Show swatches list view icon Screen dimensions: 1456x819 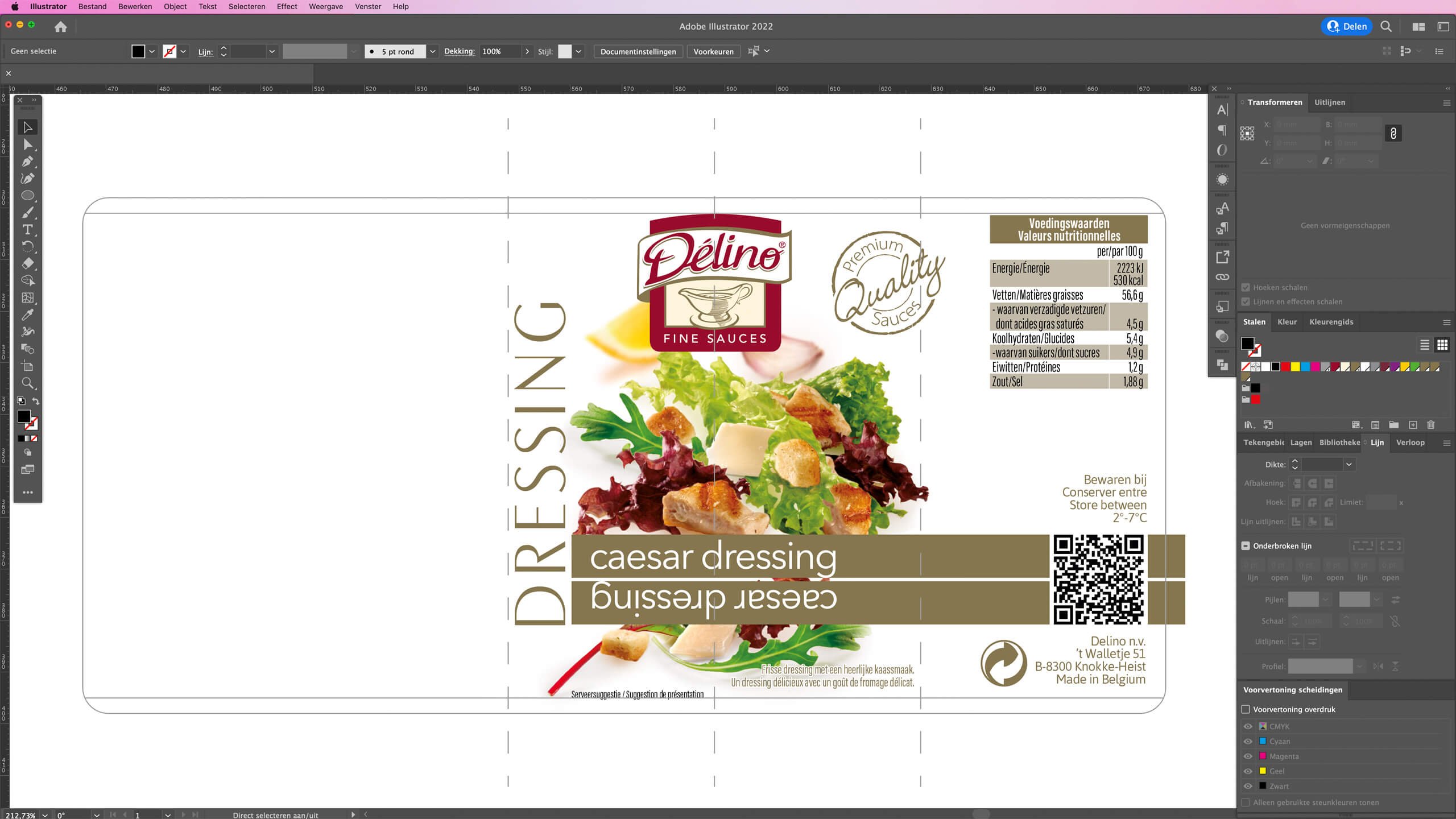(x=1424, y=345)
